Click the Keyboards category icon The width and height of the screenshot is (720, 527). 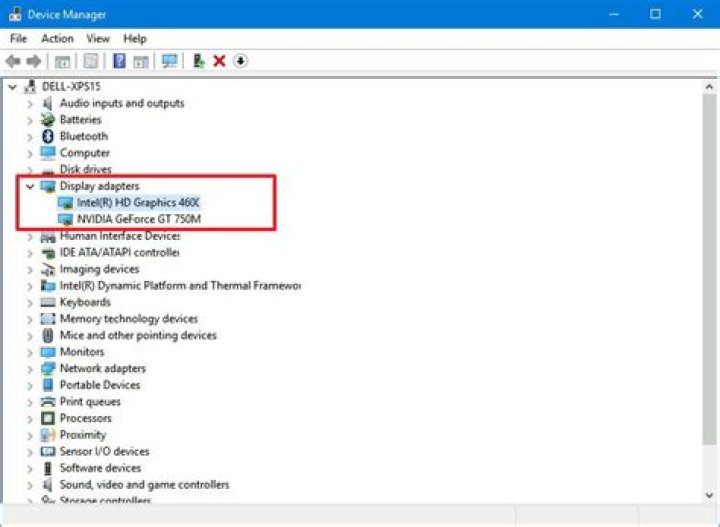tap(48, 302)
